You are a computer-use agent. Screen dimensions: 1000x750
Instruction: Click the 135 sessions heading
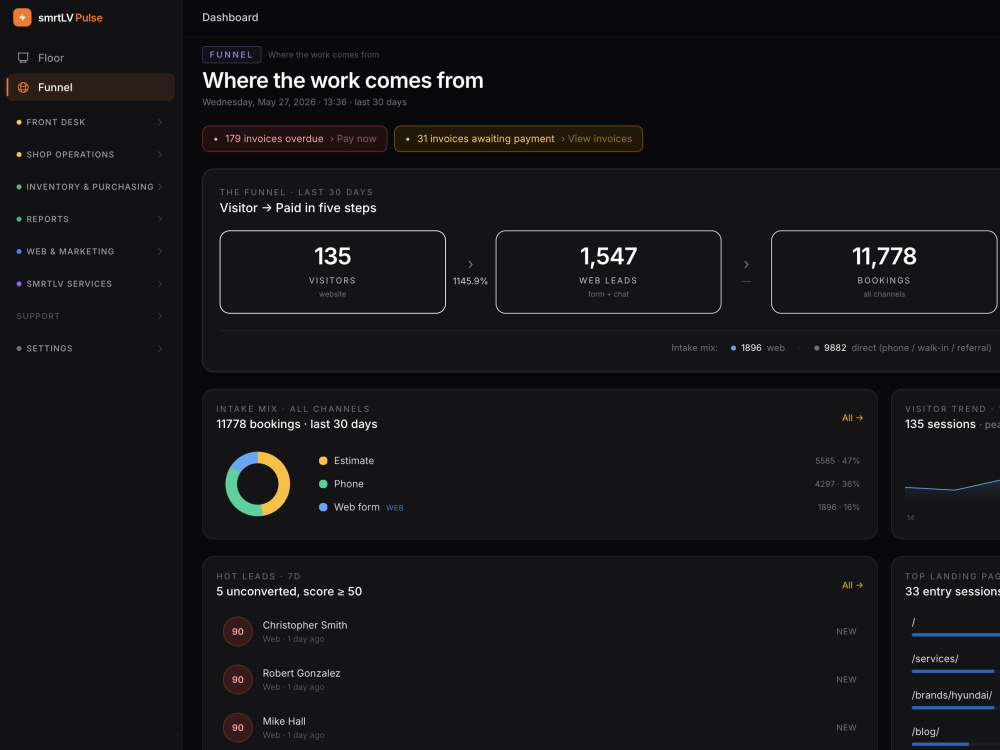(x=940, y=424)
